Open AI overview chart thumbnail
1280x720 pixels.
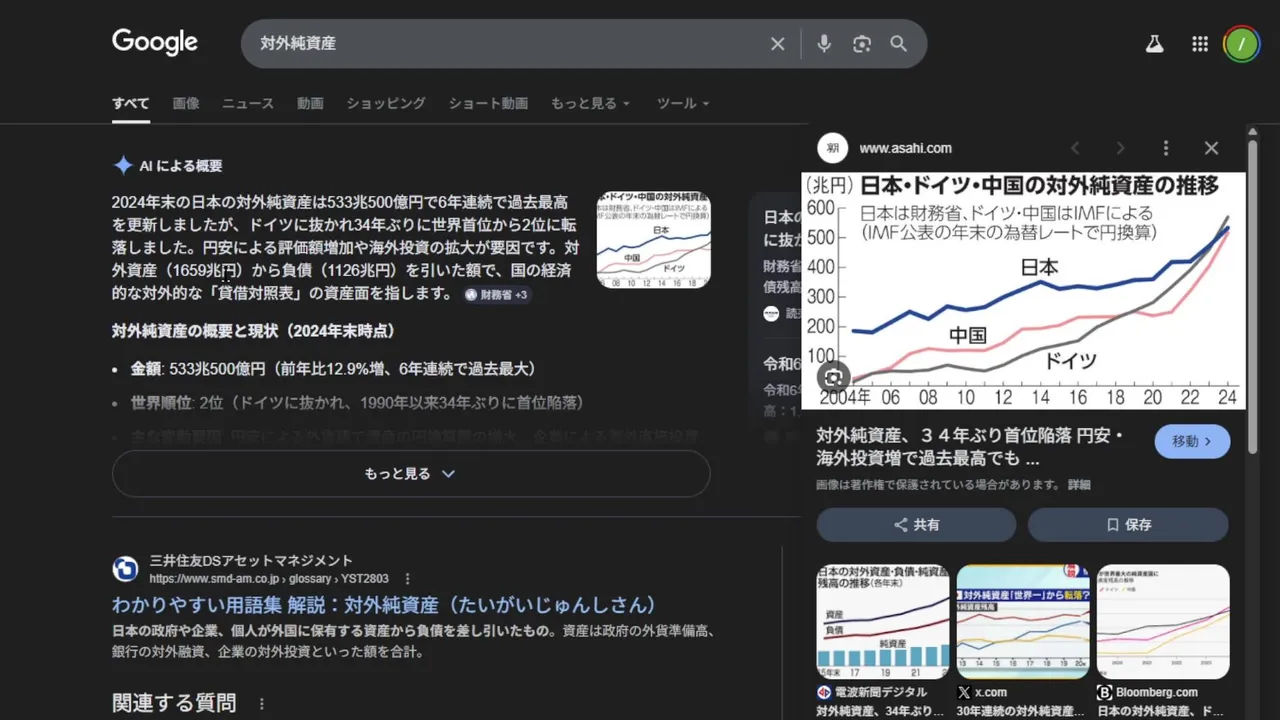(x=654, y=240)
